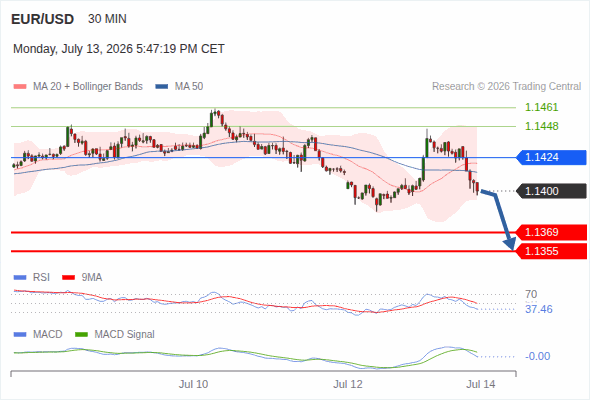
Task: Select the 1.1400 current price tag
Action: (x=552, y=191)
